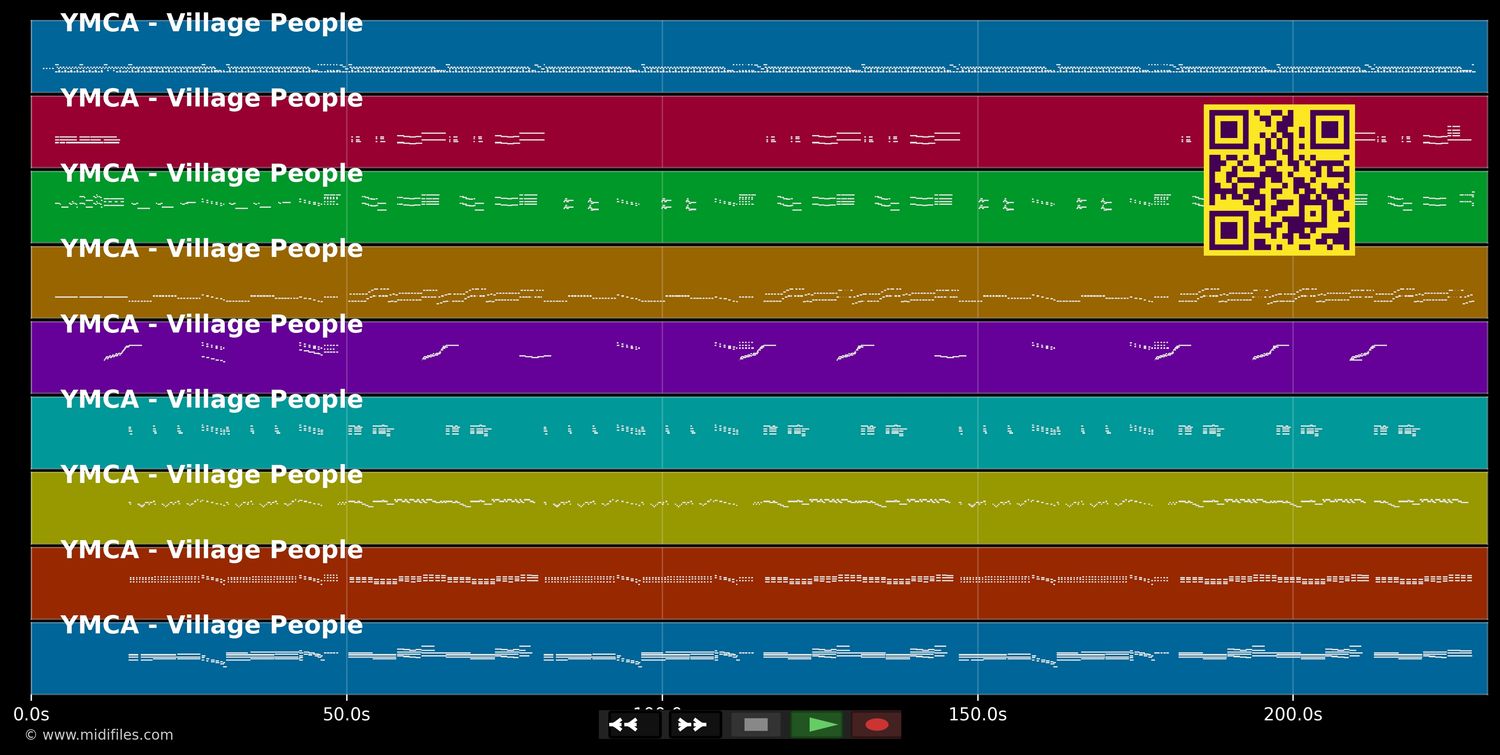This screenshot has width=1500, height=755.
Task: Open the yellow QR code
Action: coord(1279,180)
